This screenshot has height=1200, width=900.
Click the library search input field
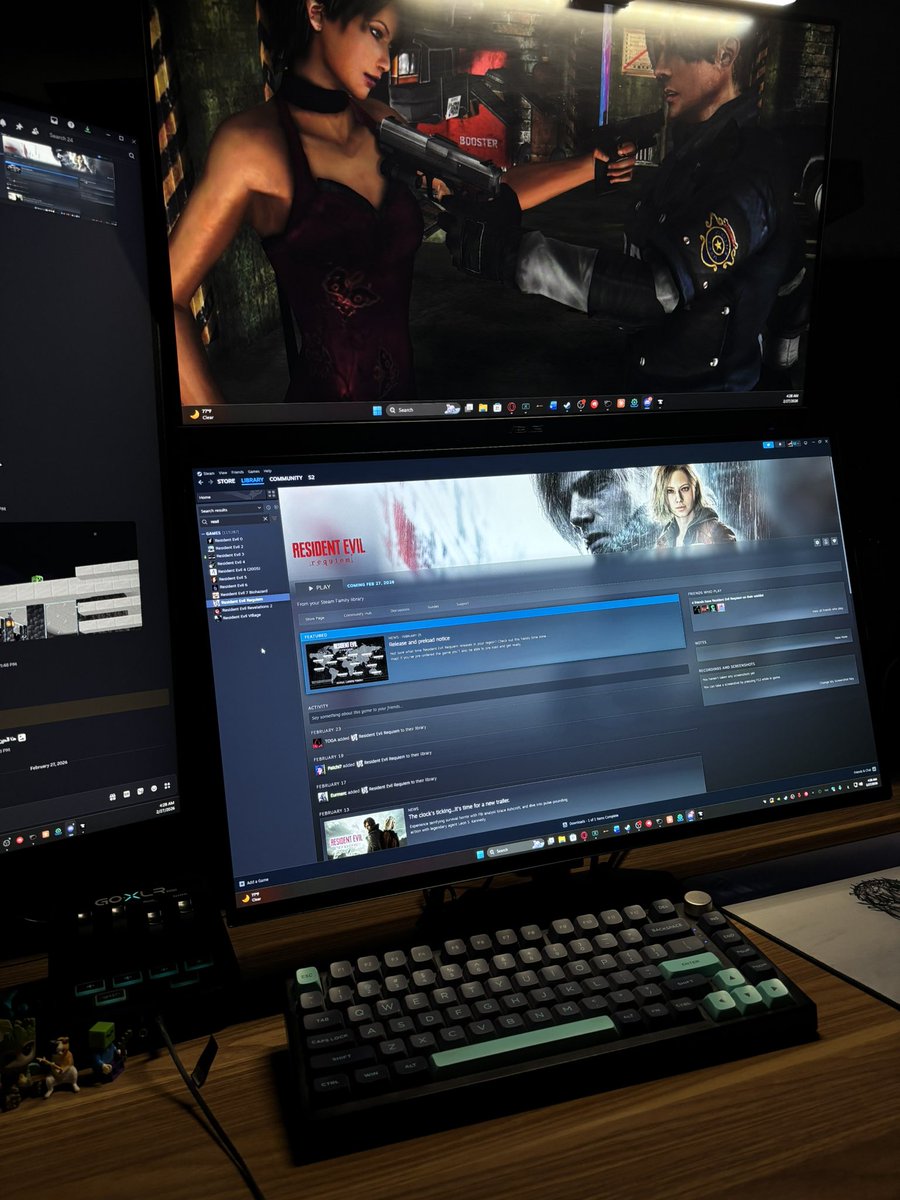pos(233,521)
